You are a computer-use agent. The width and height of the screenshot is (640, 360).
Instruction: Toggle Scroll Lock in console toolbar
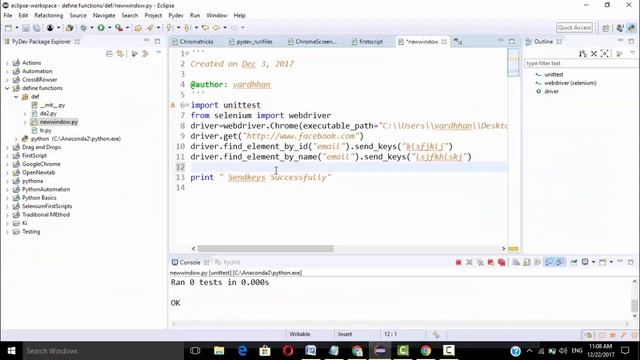point(527,262)
